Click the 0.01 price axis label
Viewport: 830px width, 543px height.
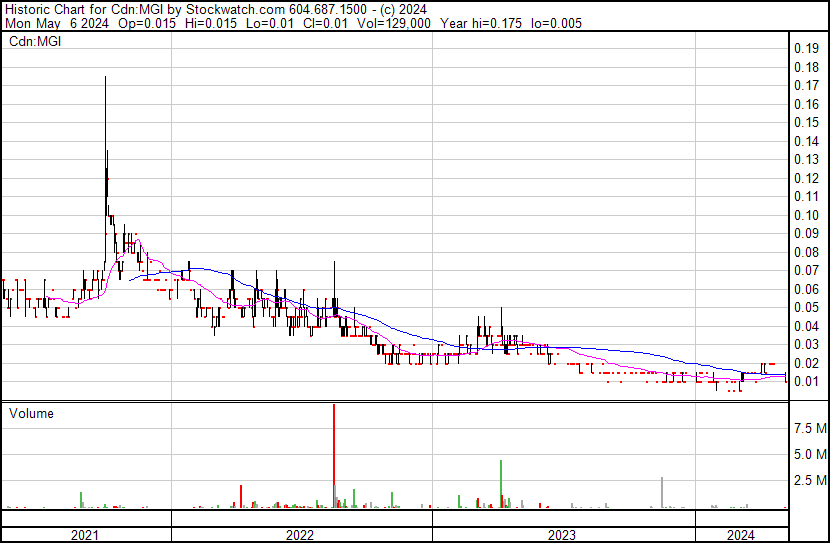[x=807, y=382]
